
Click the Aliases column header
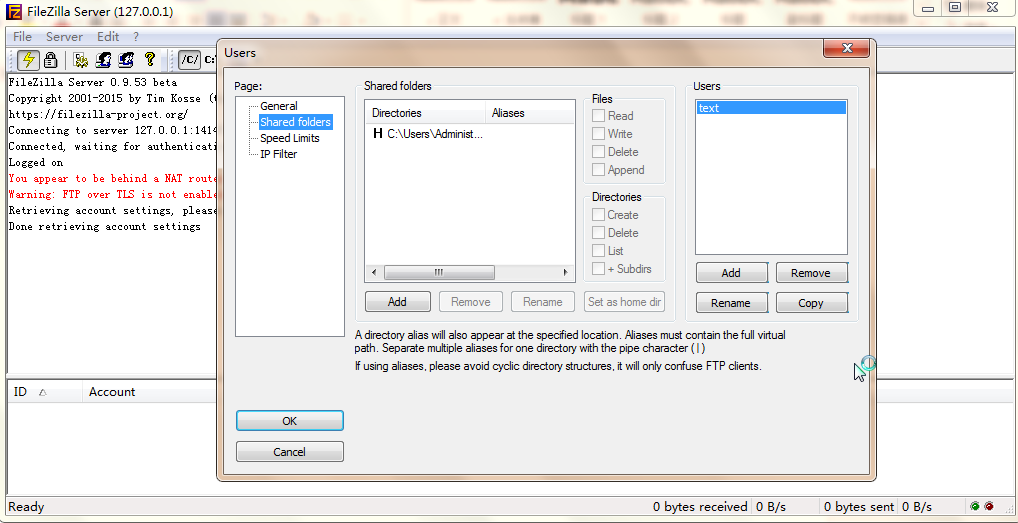[530, 113]
